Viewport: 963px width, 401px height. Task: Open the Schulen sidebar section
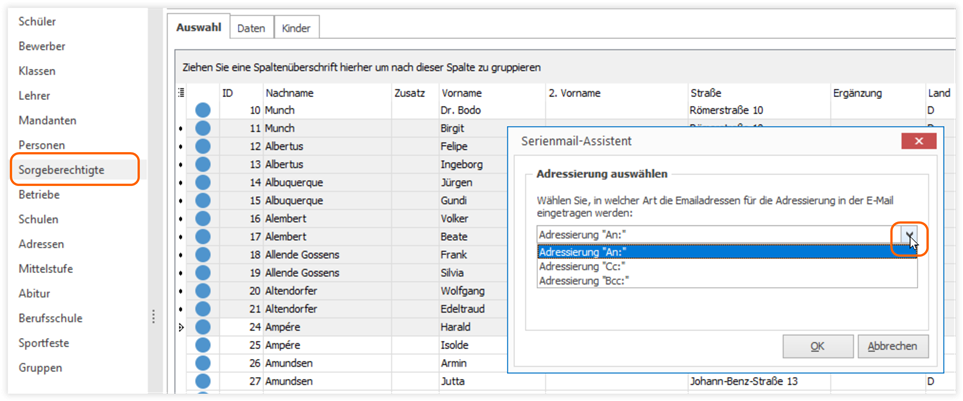coord(39,219)
